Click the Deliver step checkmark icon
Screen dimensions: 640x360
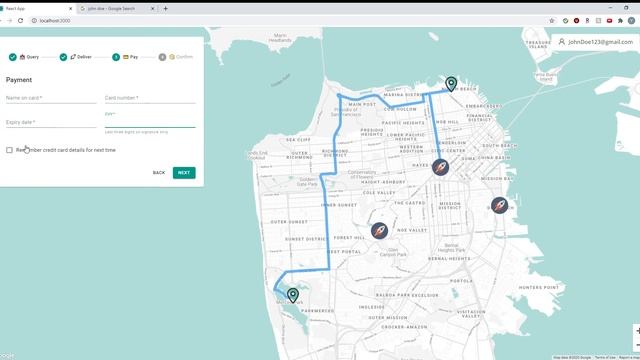[63, 57]
